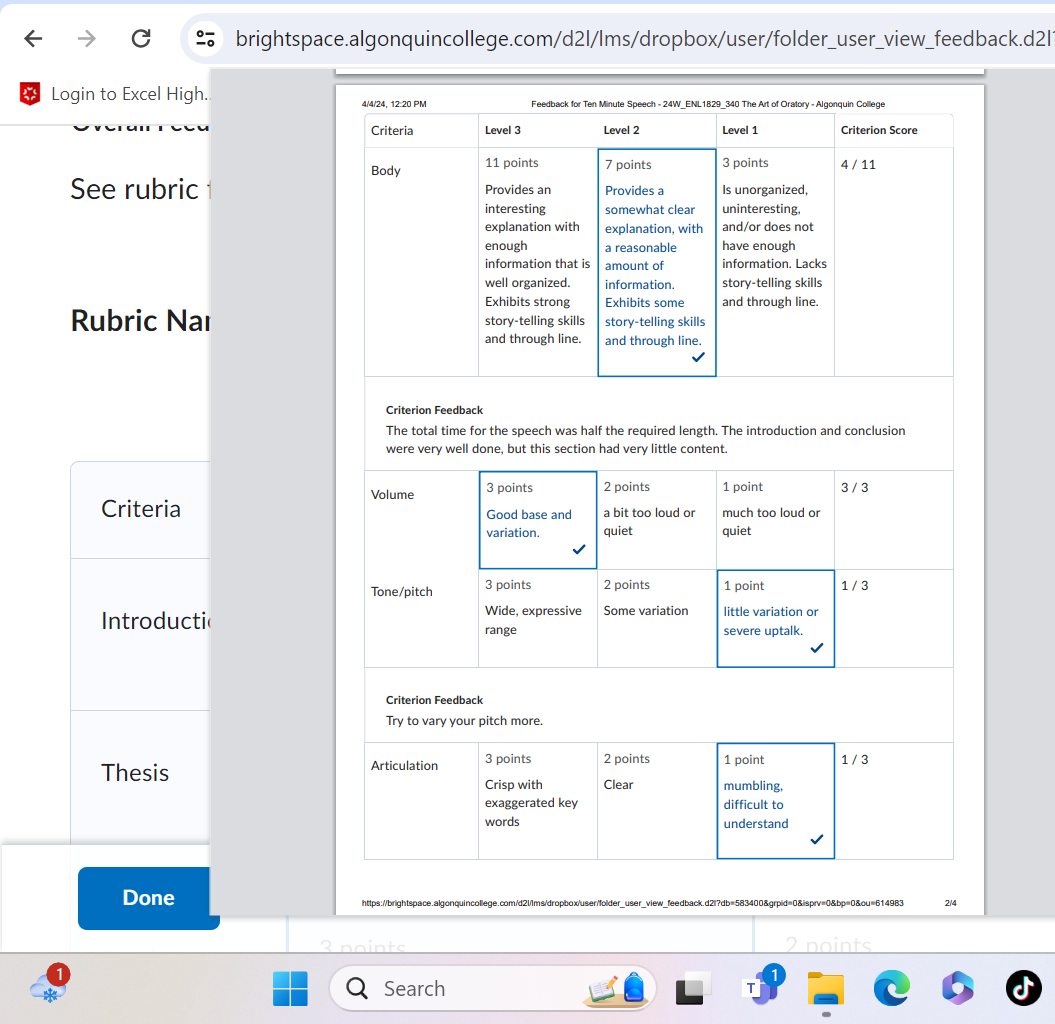Click the Body feedback about speech total time
The height and width of the screenshot is (1024, 1055).
[x=645, y=439]
